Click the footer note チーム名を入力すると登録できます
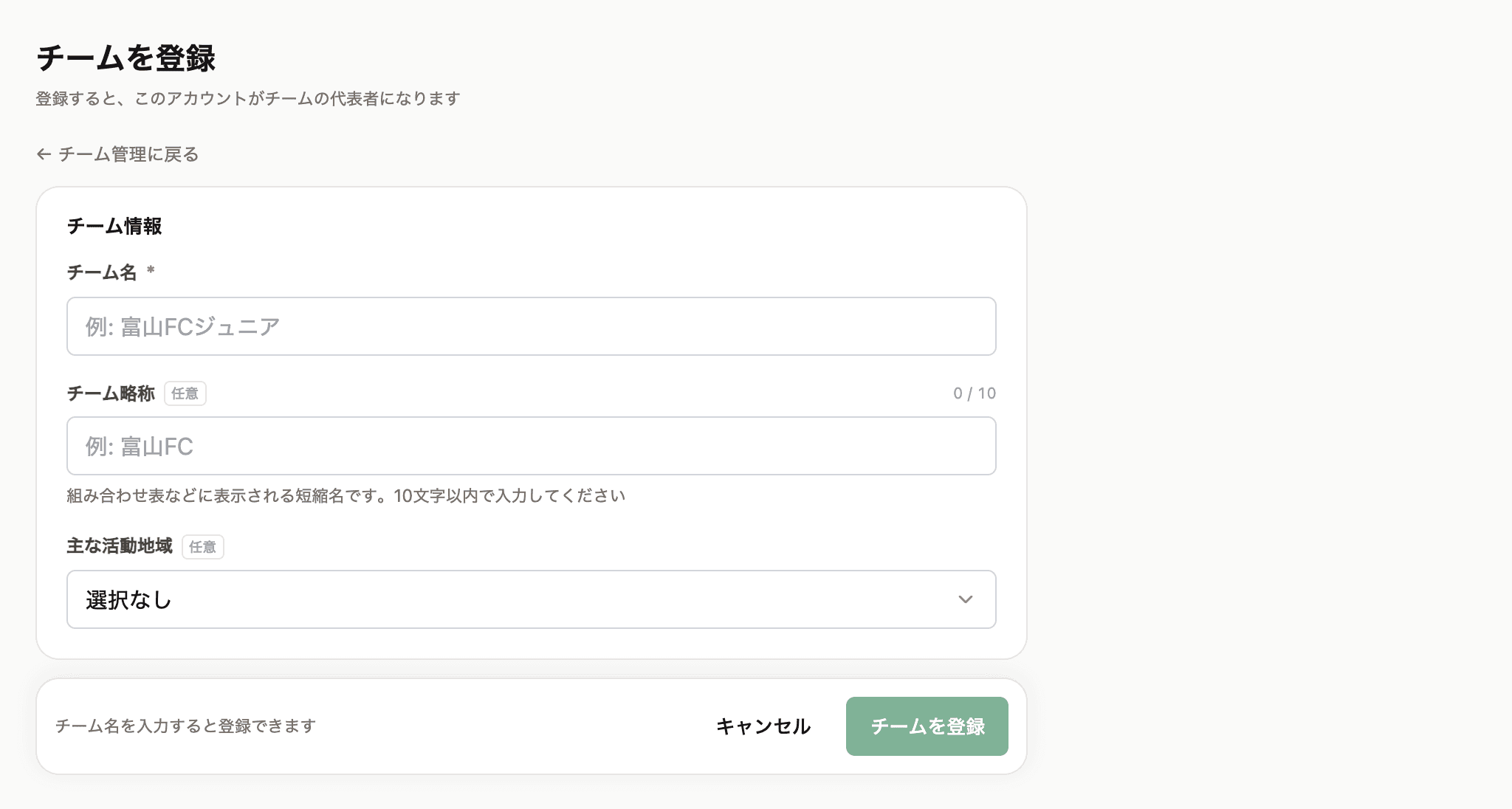Screen dimensions: 1512x809 (185, 726)
